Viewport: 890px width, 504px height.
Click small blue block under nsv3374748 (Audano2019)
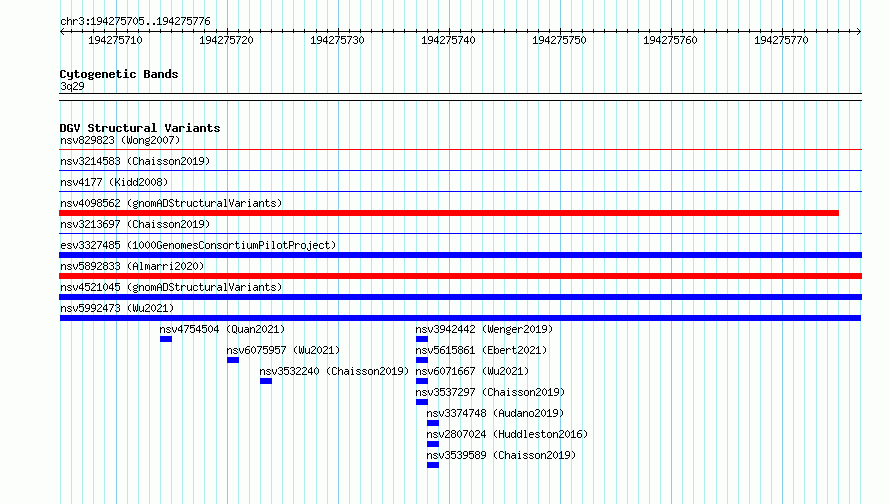[x=433, y=423]
